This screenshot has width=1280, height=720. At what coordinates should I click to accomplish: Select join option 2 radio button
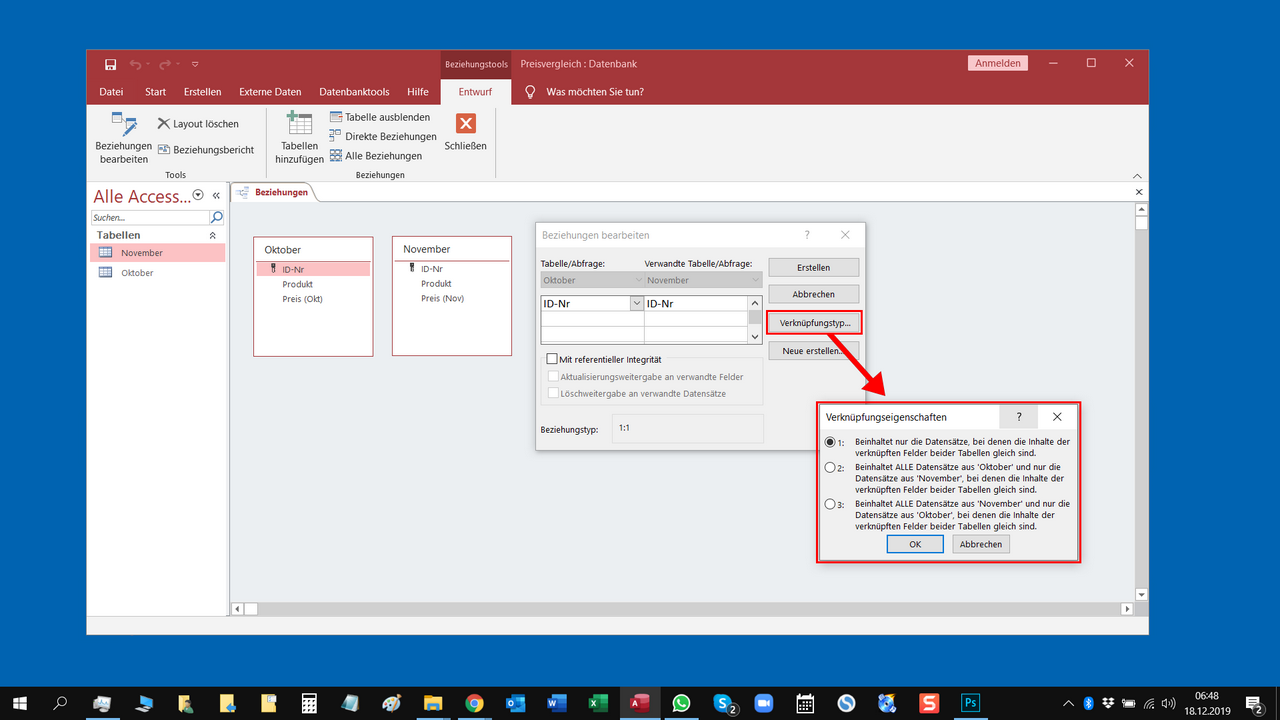pyautogui.click(x=829, y=467)
